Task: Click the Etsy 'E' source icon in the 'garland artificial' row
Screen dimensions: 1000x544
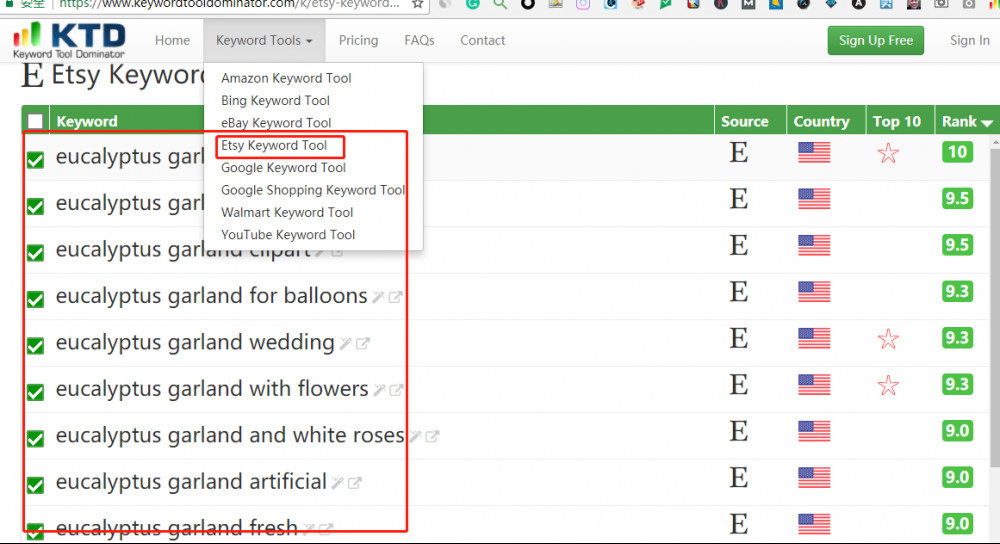Action: [x=739, y=477]
